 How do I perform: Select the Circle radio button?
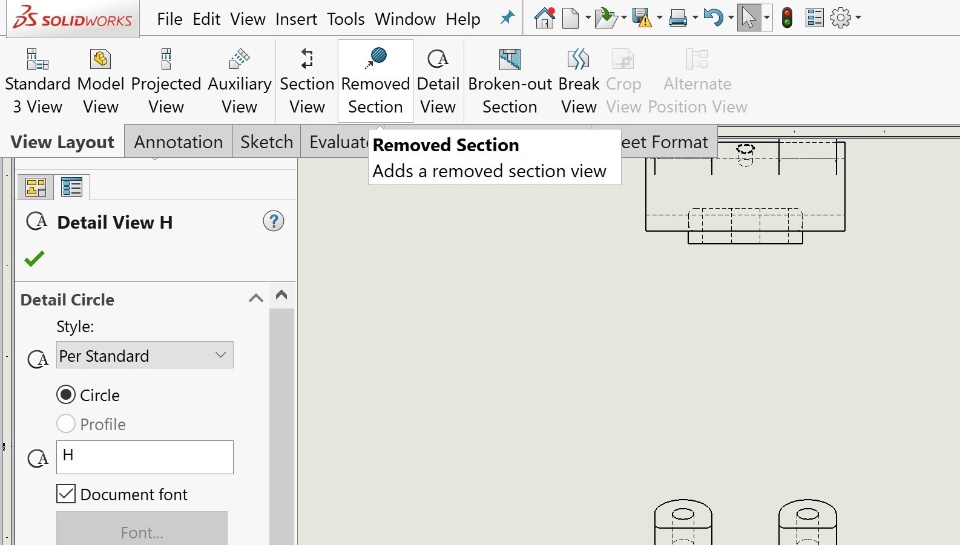pos(66,395)
